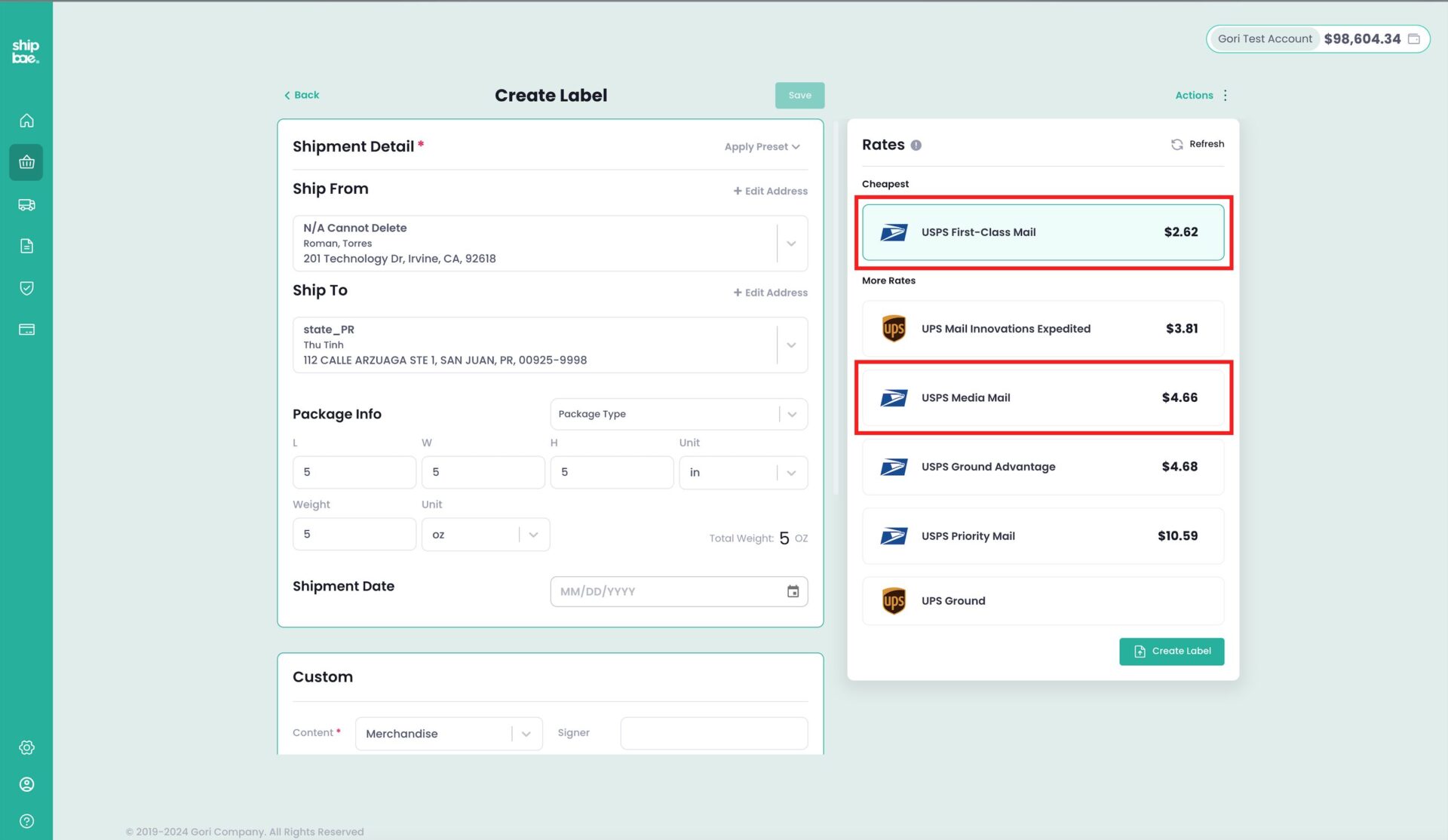
Task: Click Edit Address for Ship From
Action: pyautogui.click(x=770, y=190)
